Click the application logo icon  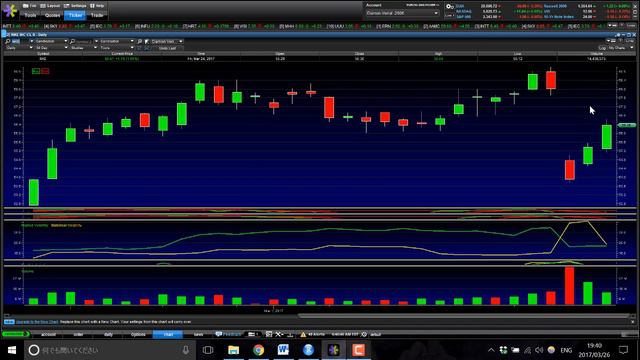(10, 10)
